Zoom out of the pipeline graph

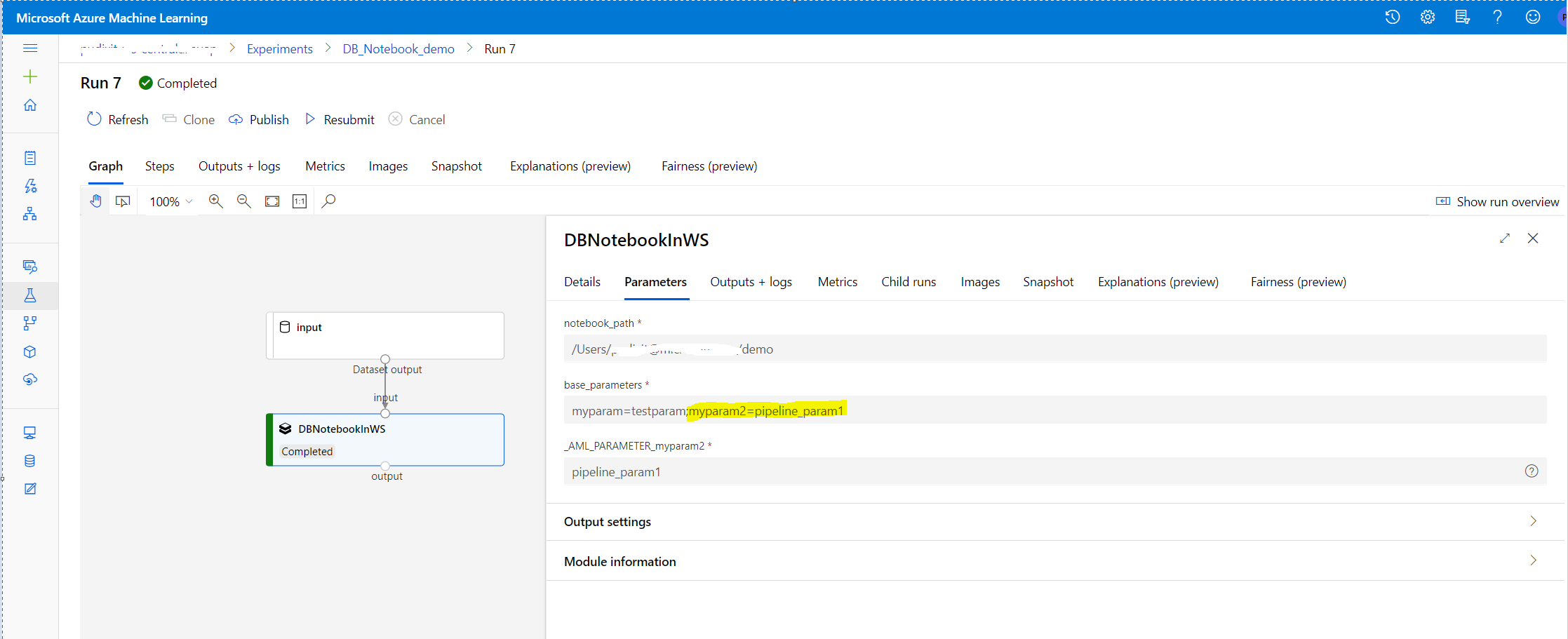243,201
